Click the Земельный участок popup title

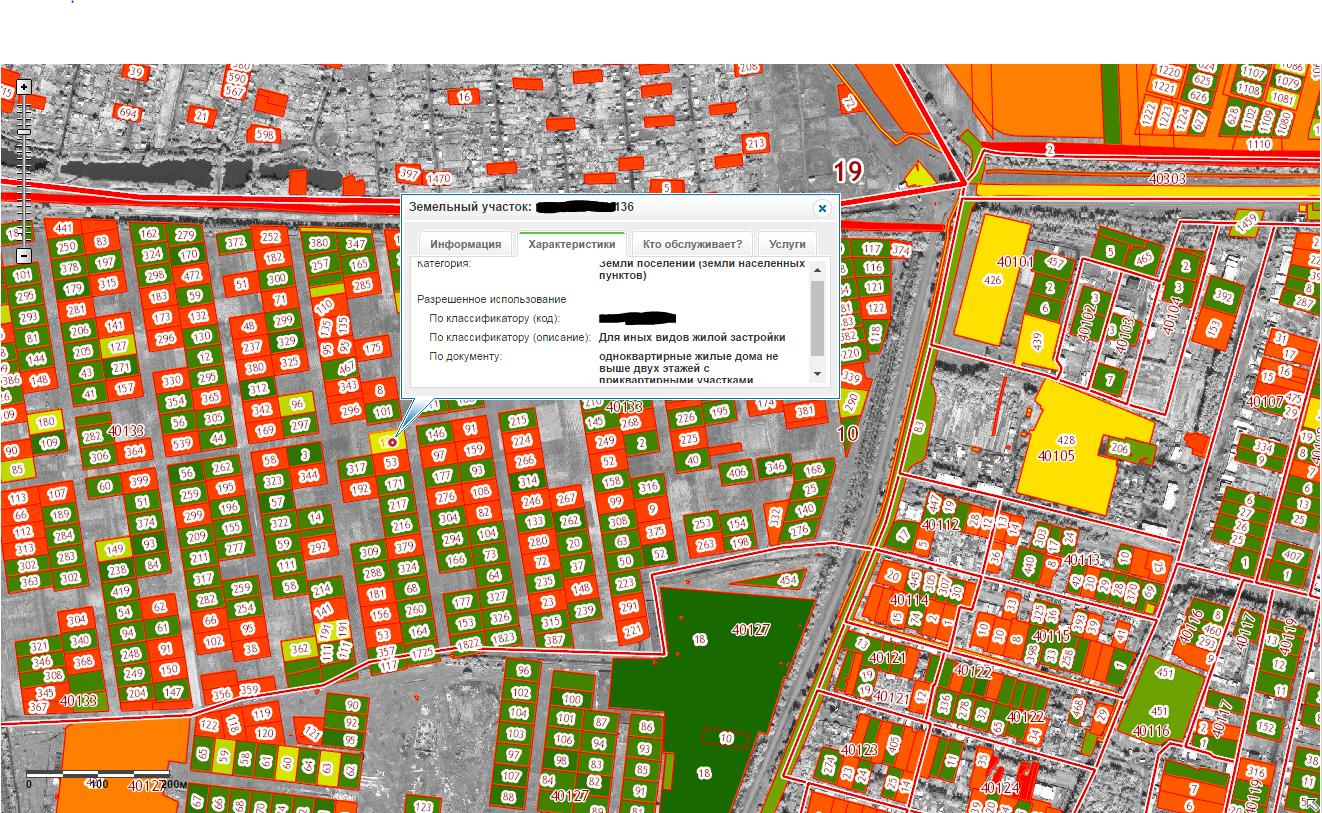tap(521, 207)
